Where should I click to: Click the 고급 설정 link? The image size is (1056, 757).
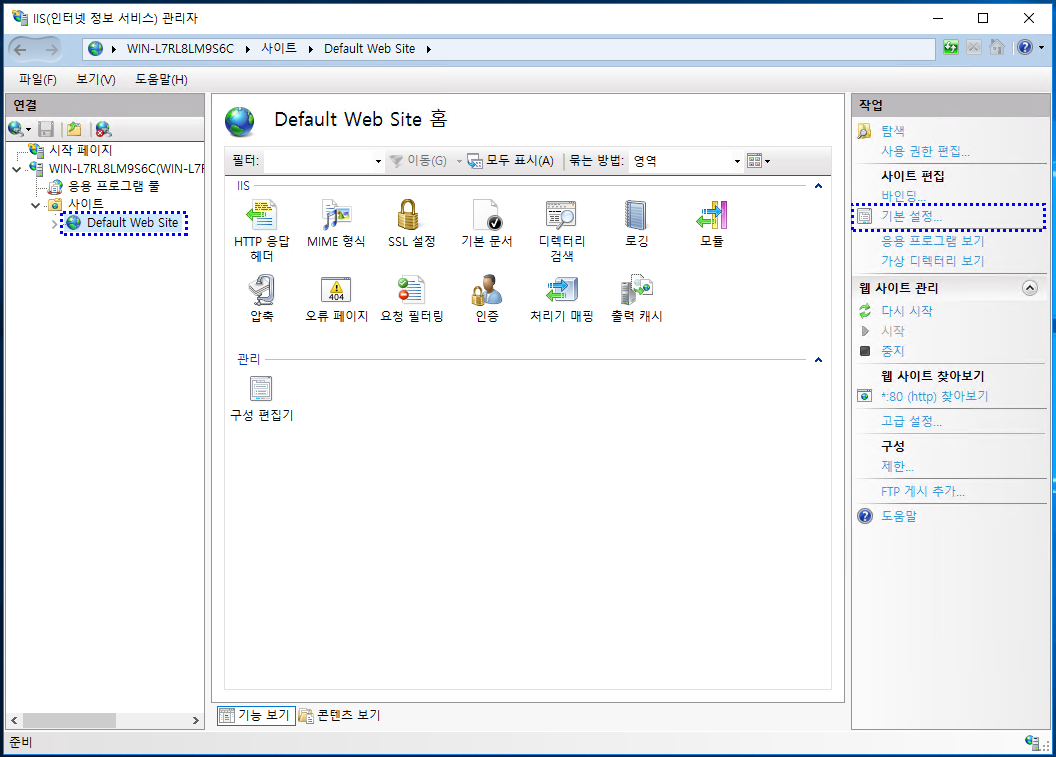click(x=911, y=421)
